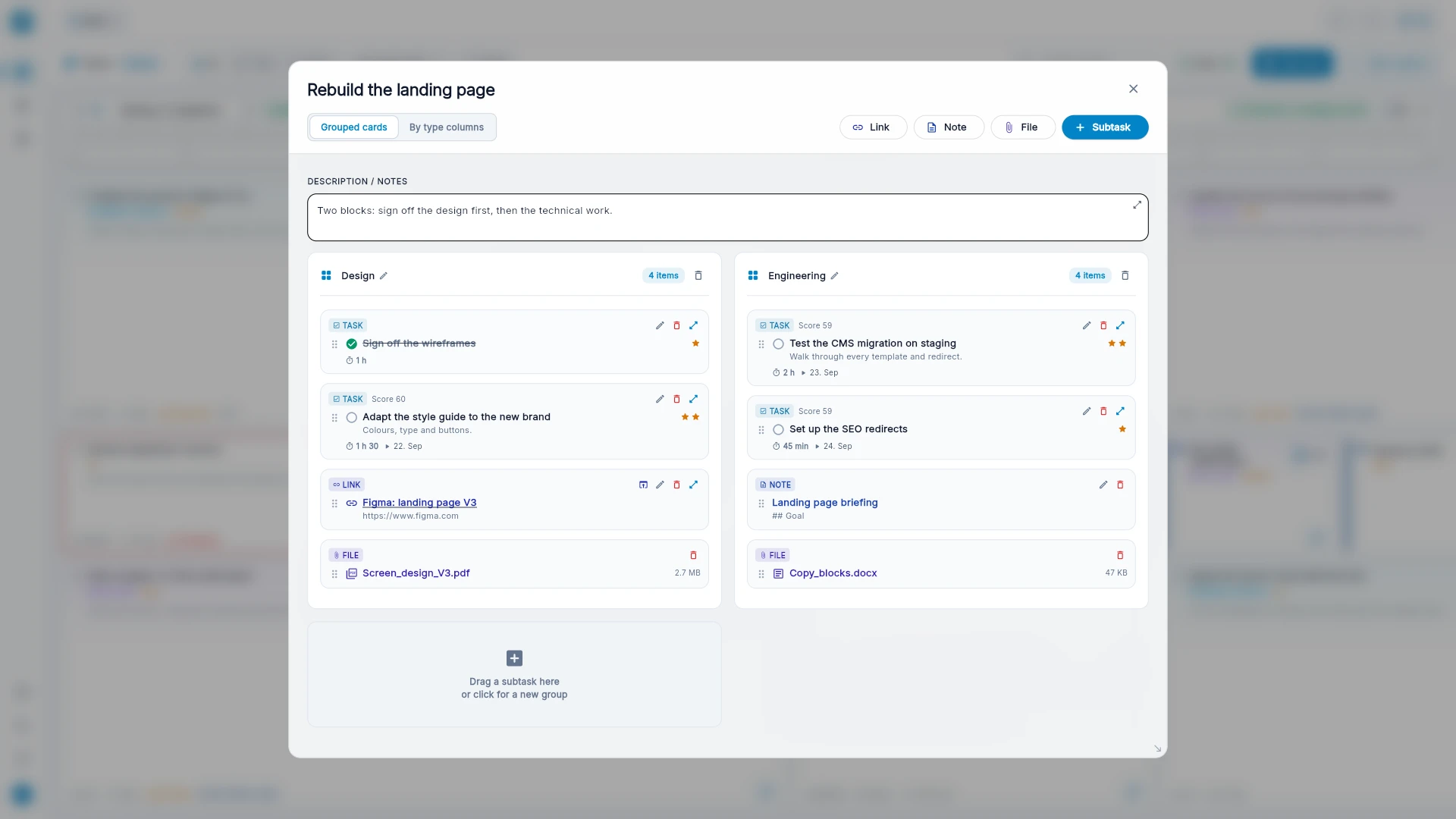Delete the Copy_blocks.docx file

coord(1120,555)
